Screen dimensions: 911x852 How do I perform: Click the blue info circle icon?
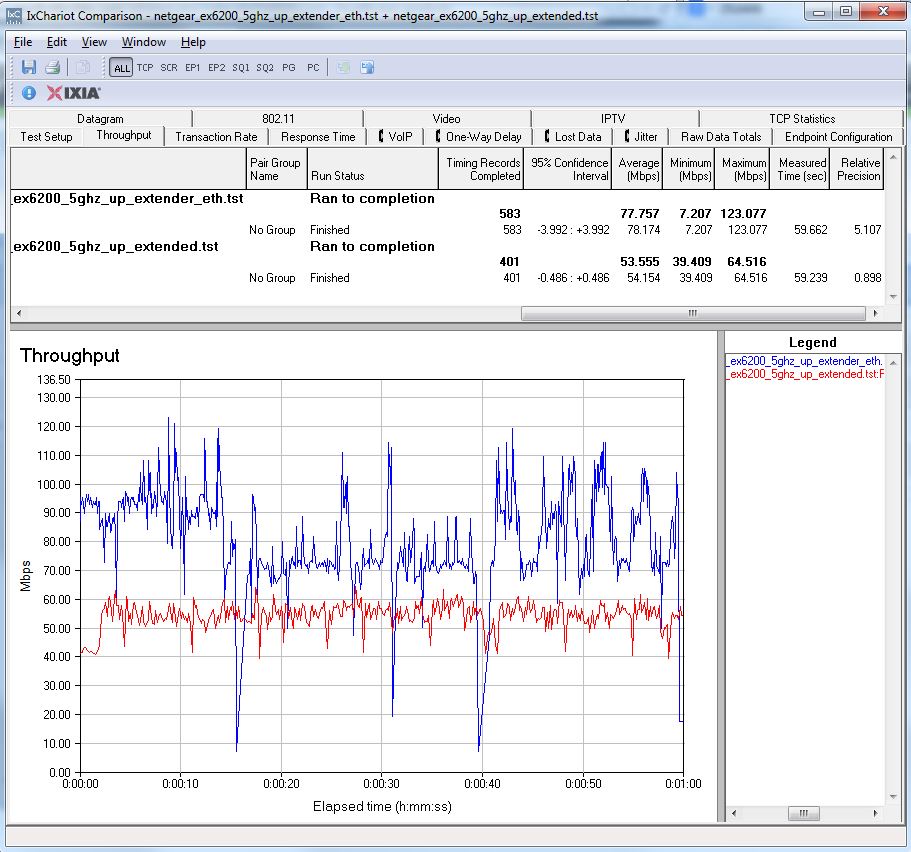pyautogui.click(x=28, y=93)
